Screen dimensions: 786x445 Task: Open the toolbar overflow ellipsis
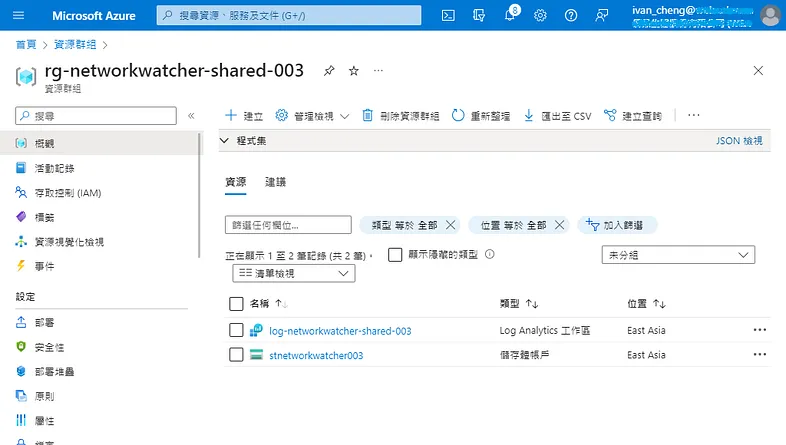[x=694, y=115]
